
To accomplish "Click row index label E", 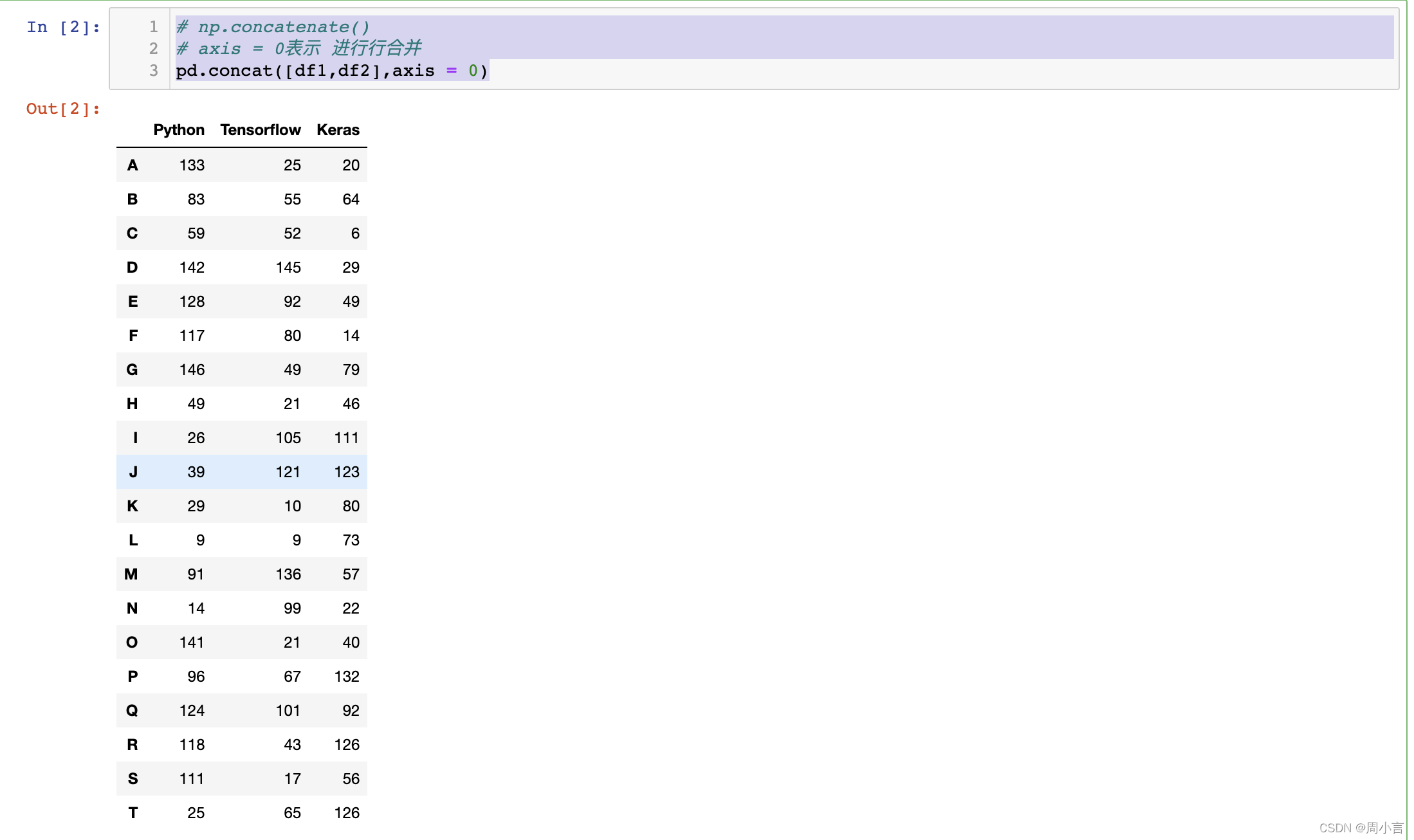I will coord(133,302).
